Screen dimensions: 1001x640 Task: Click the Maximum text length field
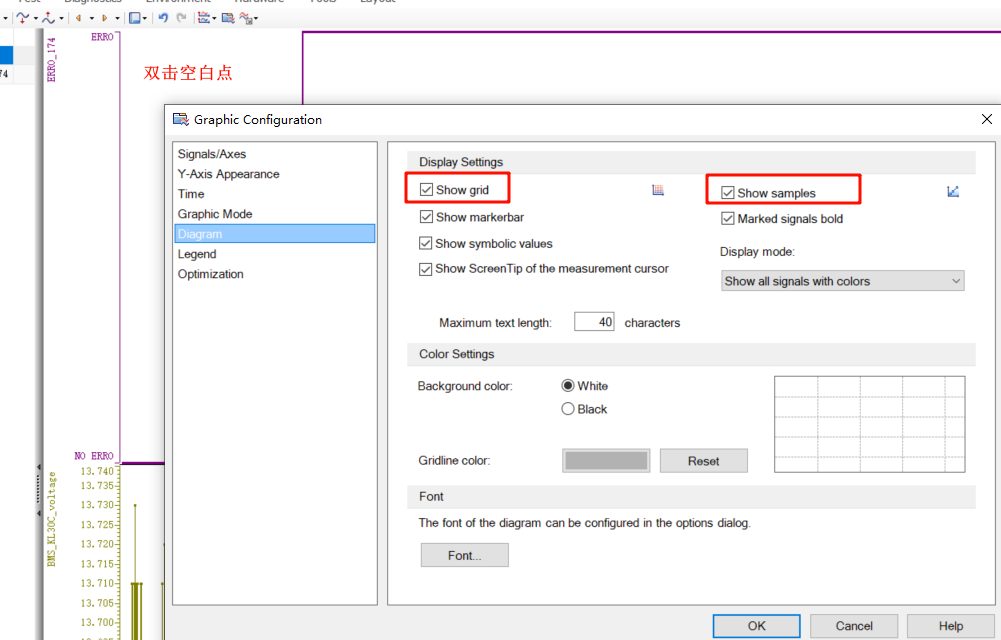coord(594,322)
